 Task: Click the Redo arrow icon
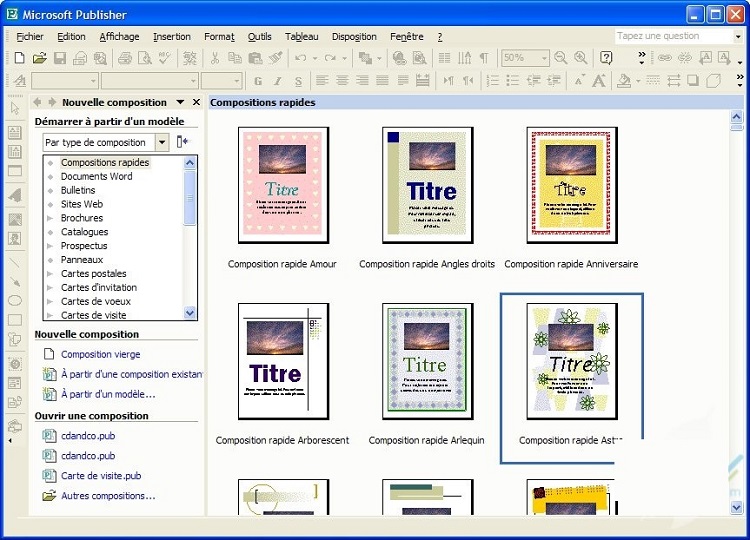point(330,58)
